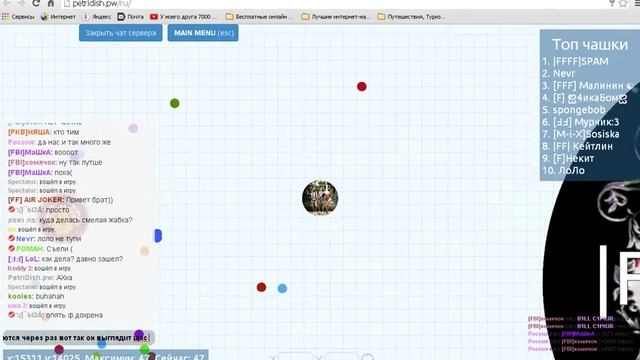Click chat name '[РКВ]НЯША'

(x=29, y=132)
